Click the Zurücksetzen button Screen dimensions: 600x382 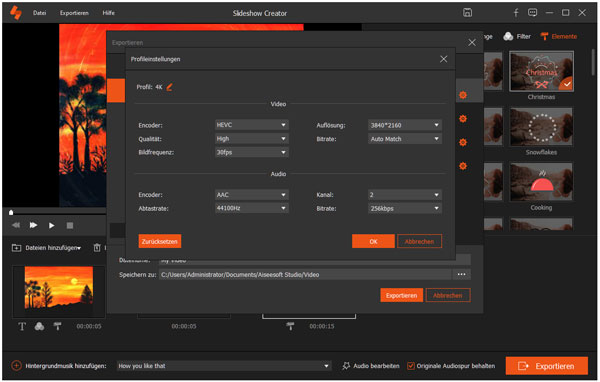click(160, 242)
